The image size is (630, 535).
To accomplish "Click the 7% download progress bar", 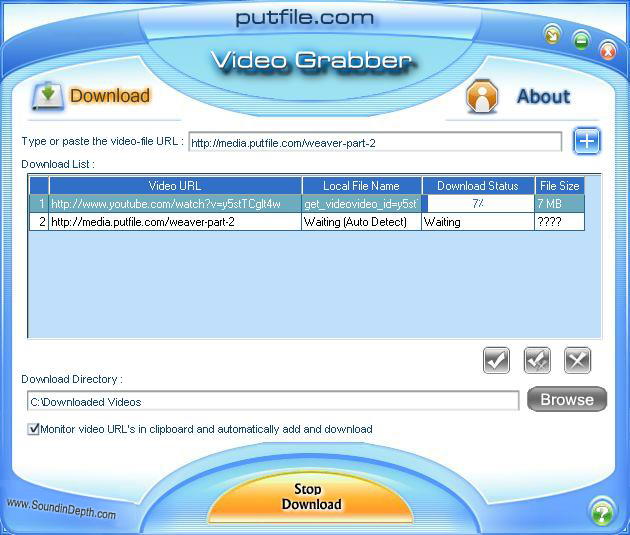I will coord(478,204).
